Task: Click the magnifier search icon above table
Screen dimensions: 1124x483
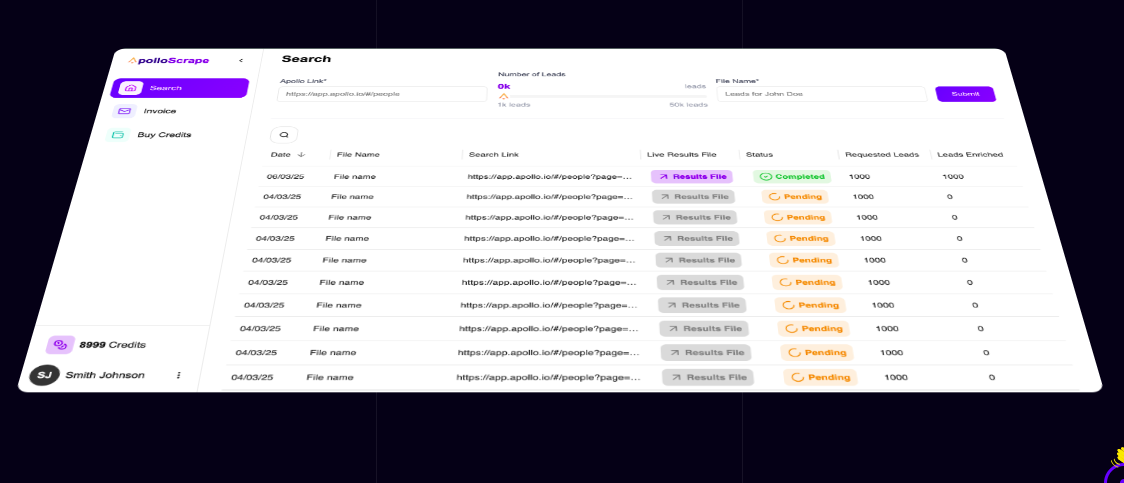Action: pos(284,134)
